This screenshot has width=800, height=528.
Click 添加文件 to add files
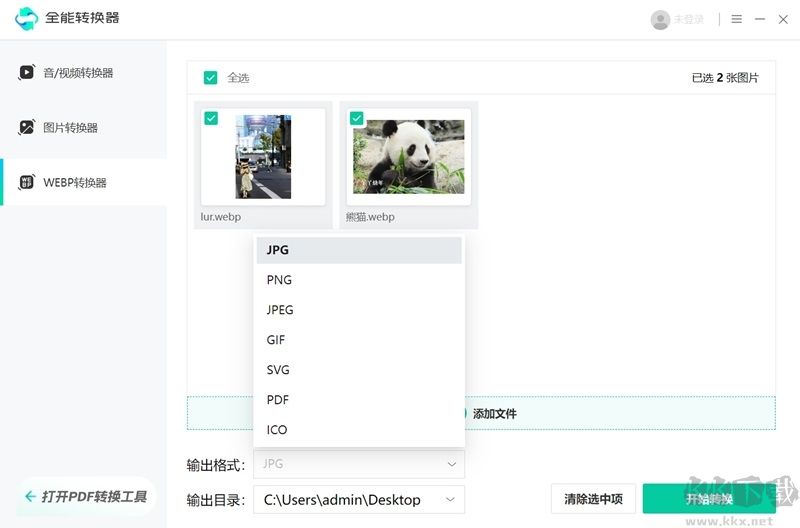(x=494, y=414)
